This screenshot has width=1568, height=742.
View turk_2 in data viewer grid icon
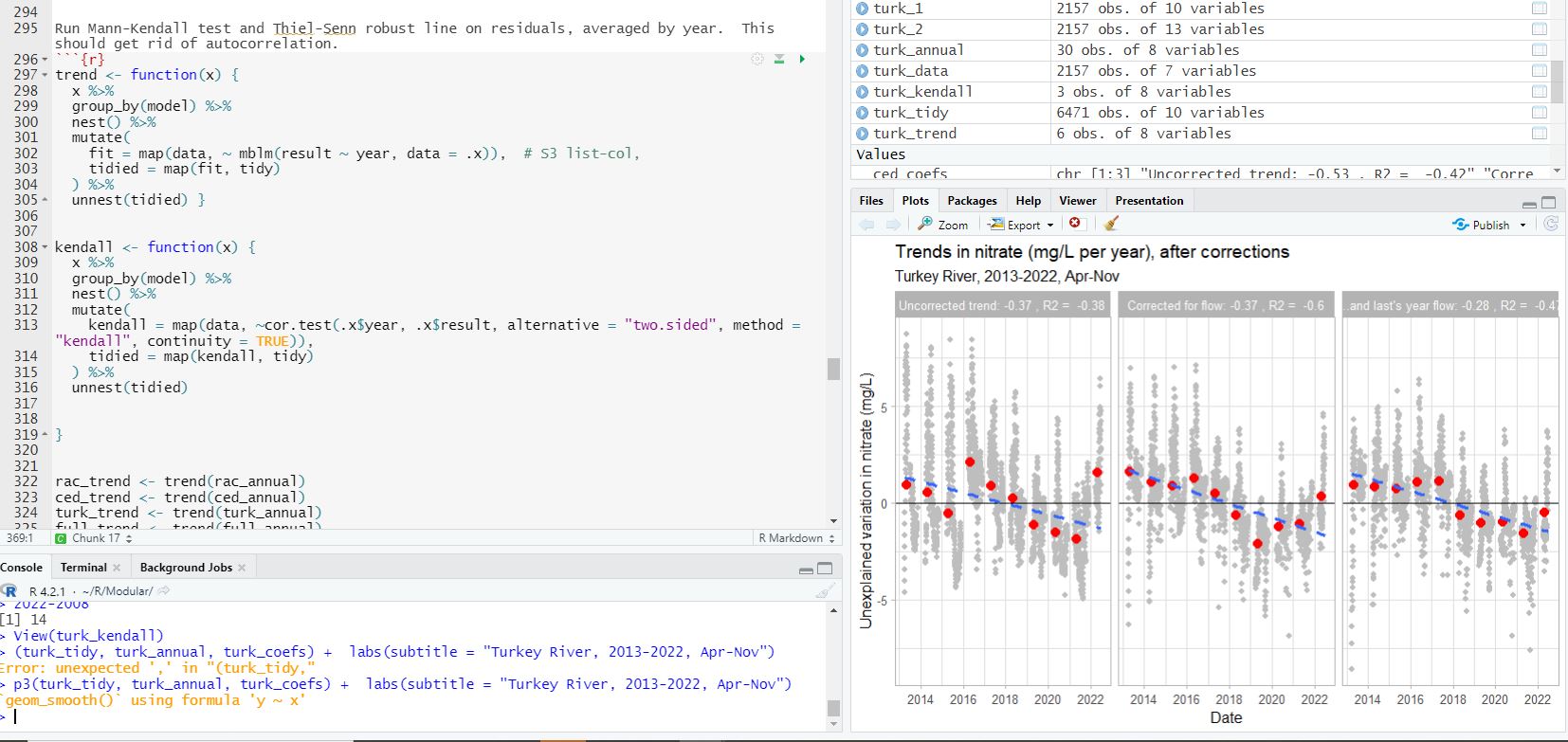[x=1540, y=29]
